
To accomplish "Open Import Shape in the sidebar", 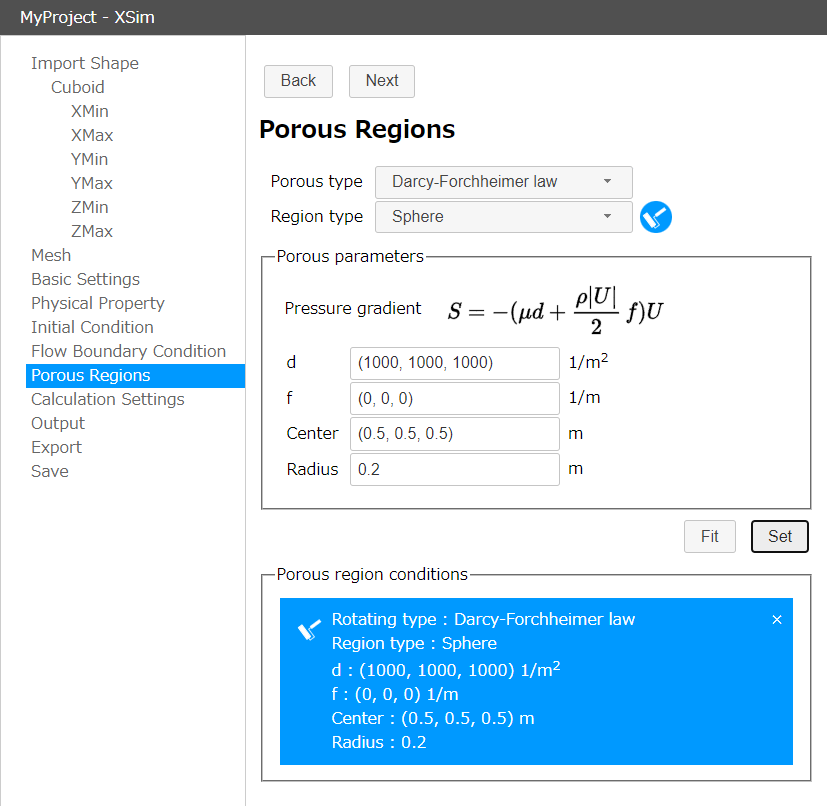I will [85, 63].
